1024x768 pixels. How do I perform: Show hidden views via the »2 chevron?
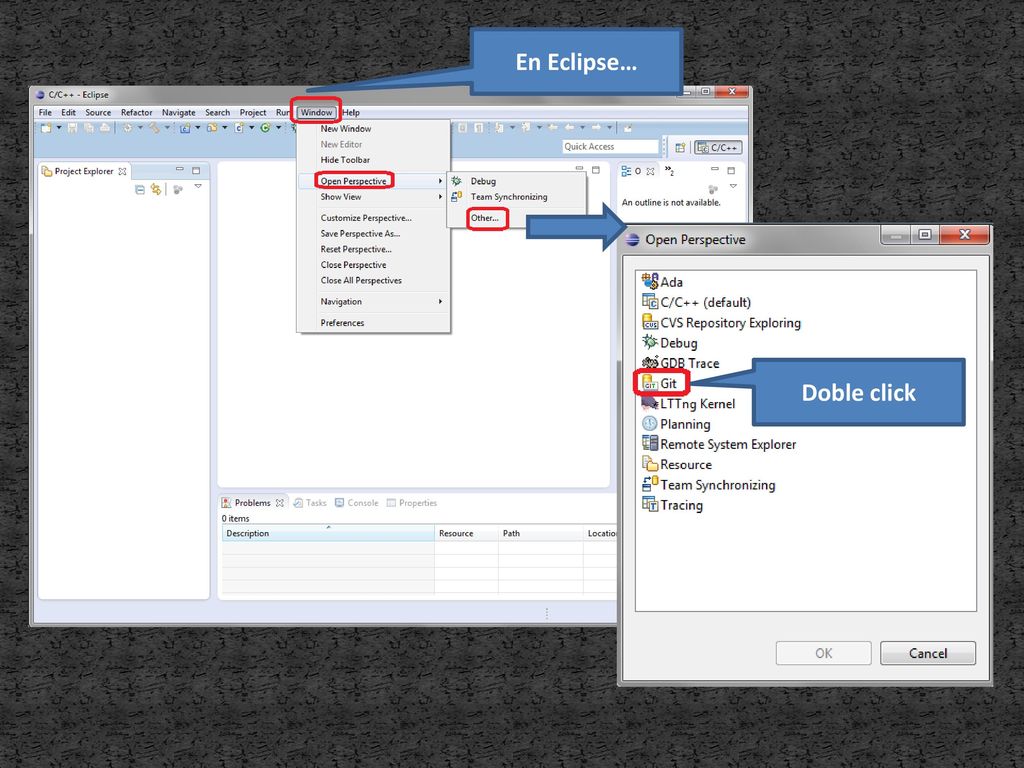[x=669, y=170]
